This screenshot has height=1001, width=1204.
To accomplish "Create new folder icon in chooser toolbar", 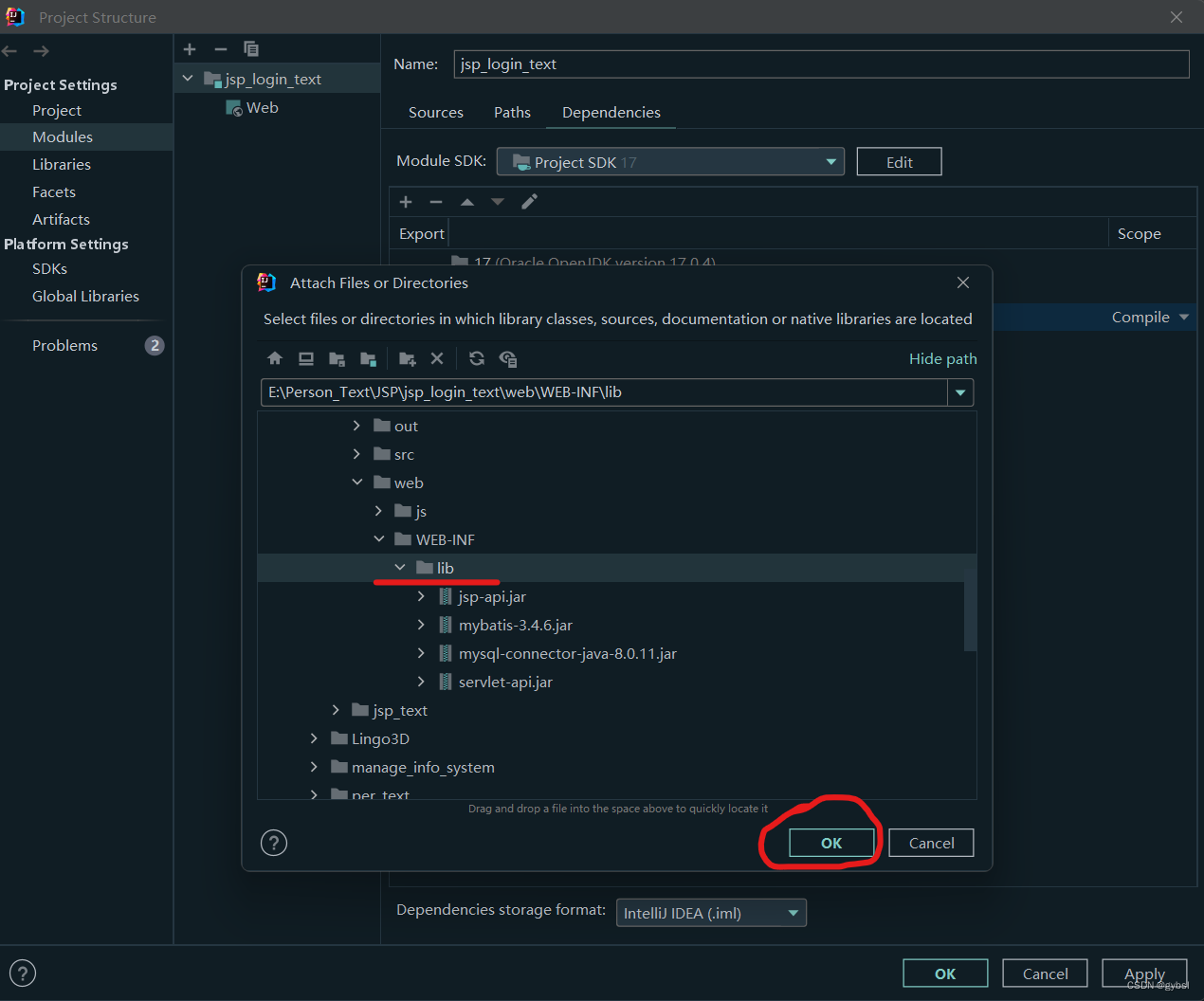I will (x=408, y=358).
